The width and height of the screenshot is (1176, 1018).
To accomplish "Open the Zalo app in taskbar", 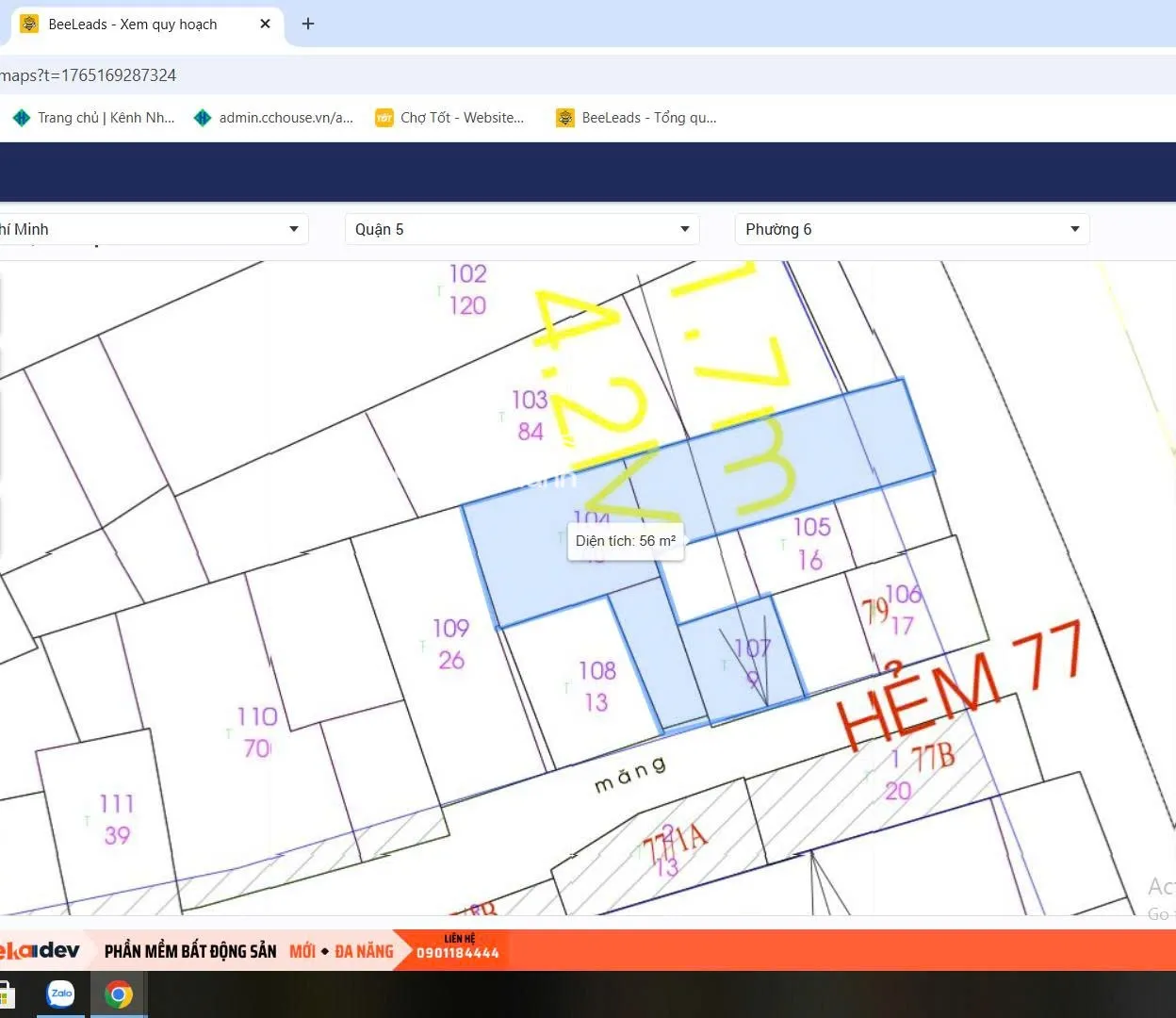I will click(x=61, y=994).
